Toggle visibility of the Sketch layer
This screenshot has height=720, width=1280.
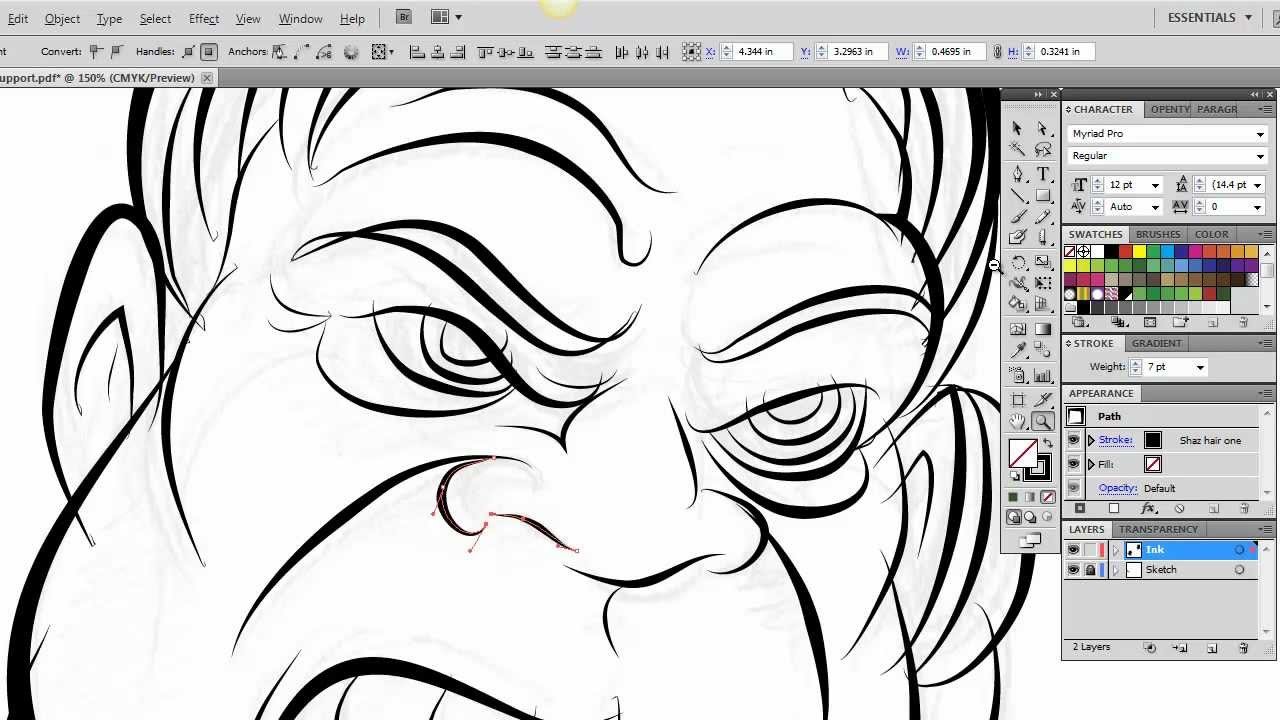(1073, 570)
